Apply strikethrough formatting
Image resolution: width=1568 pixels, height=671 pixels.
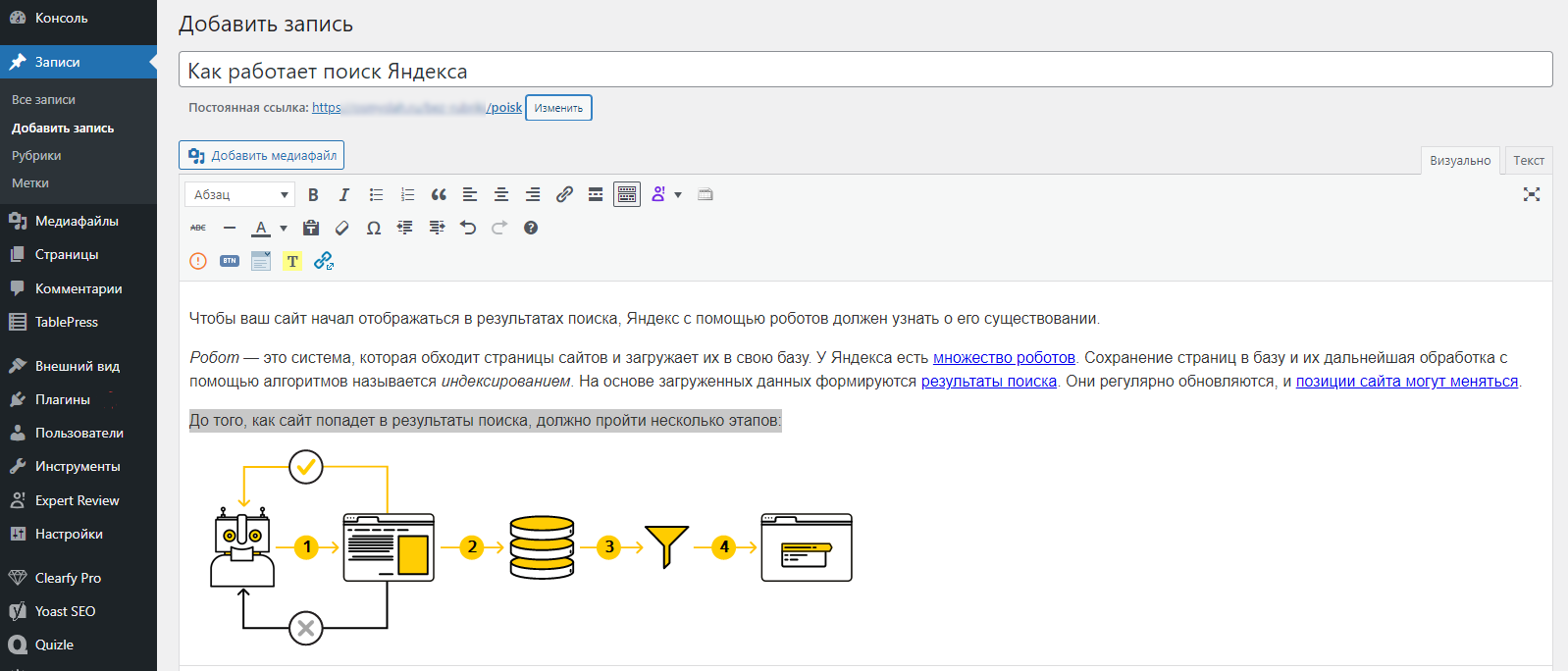pos(198,228)
